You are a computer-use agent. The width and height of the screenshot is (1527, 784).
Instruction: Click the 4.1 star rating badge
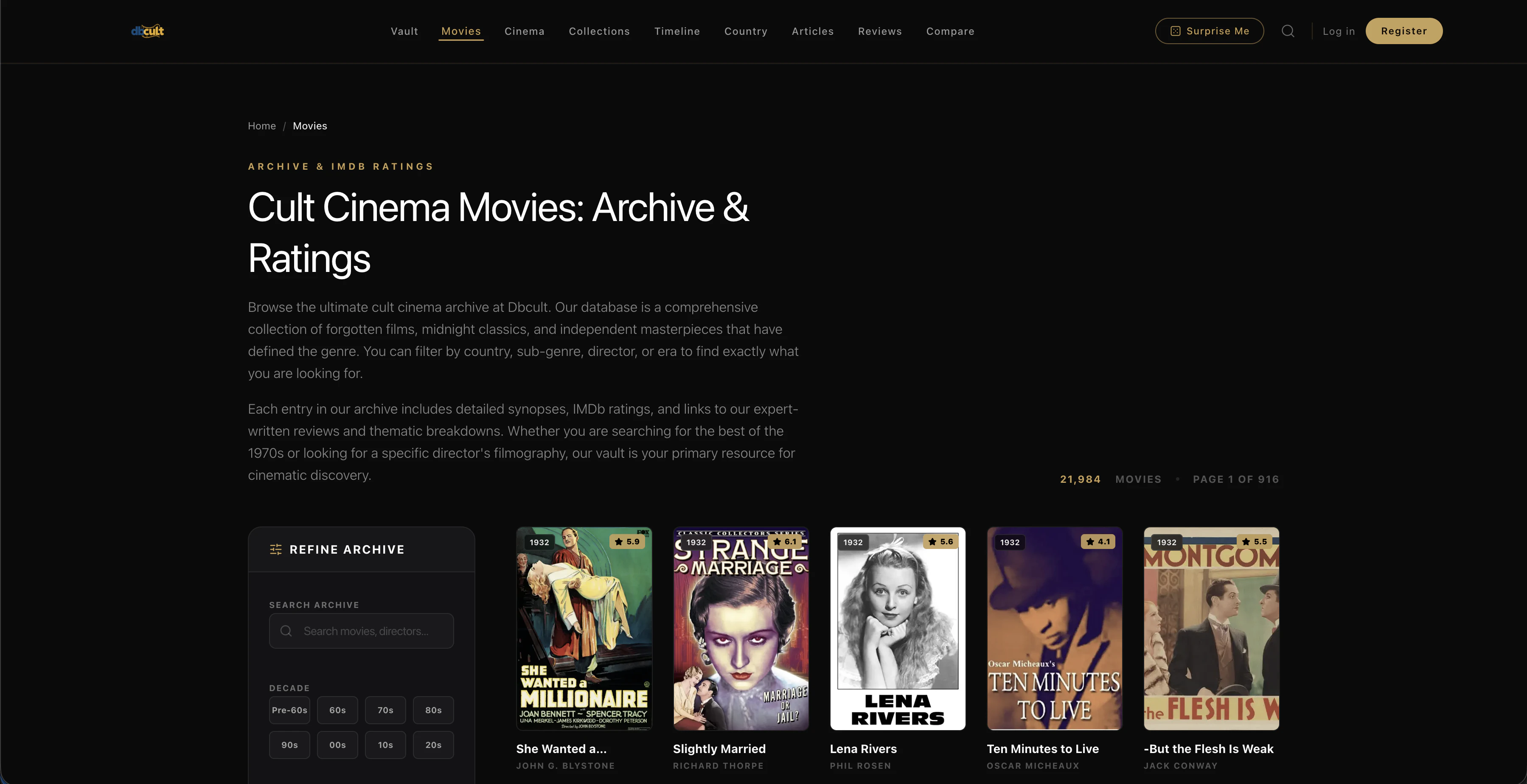click(1098, 542)
